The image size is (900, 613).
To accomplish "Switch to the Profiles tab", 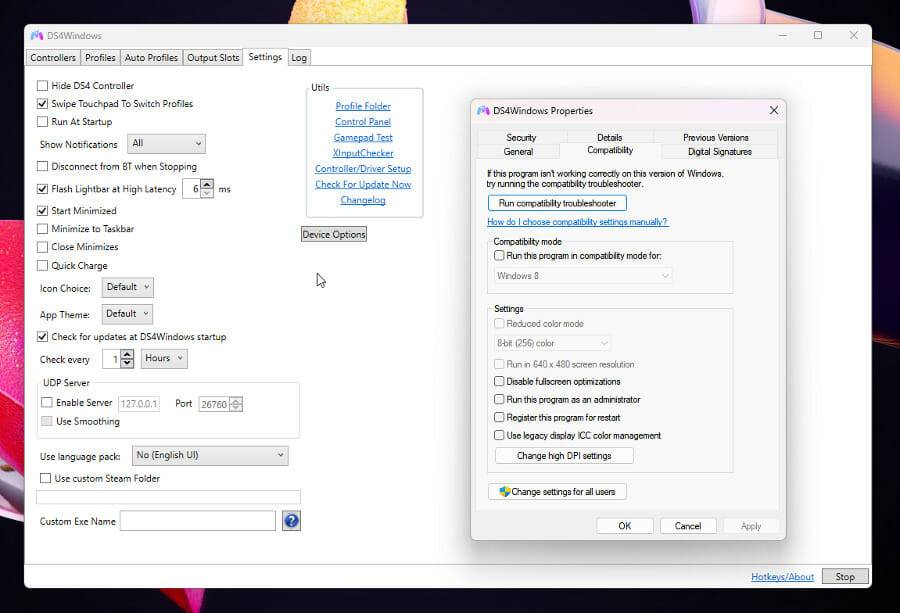I will point(100,58).
